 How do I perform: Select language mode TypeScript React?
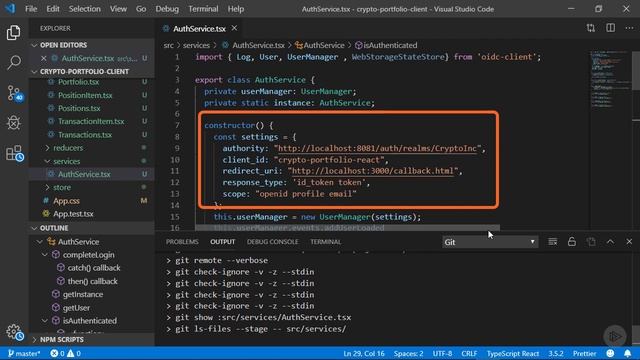pyautogui.click(x=513, y=353)
